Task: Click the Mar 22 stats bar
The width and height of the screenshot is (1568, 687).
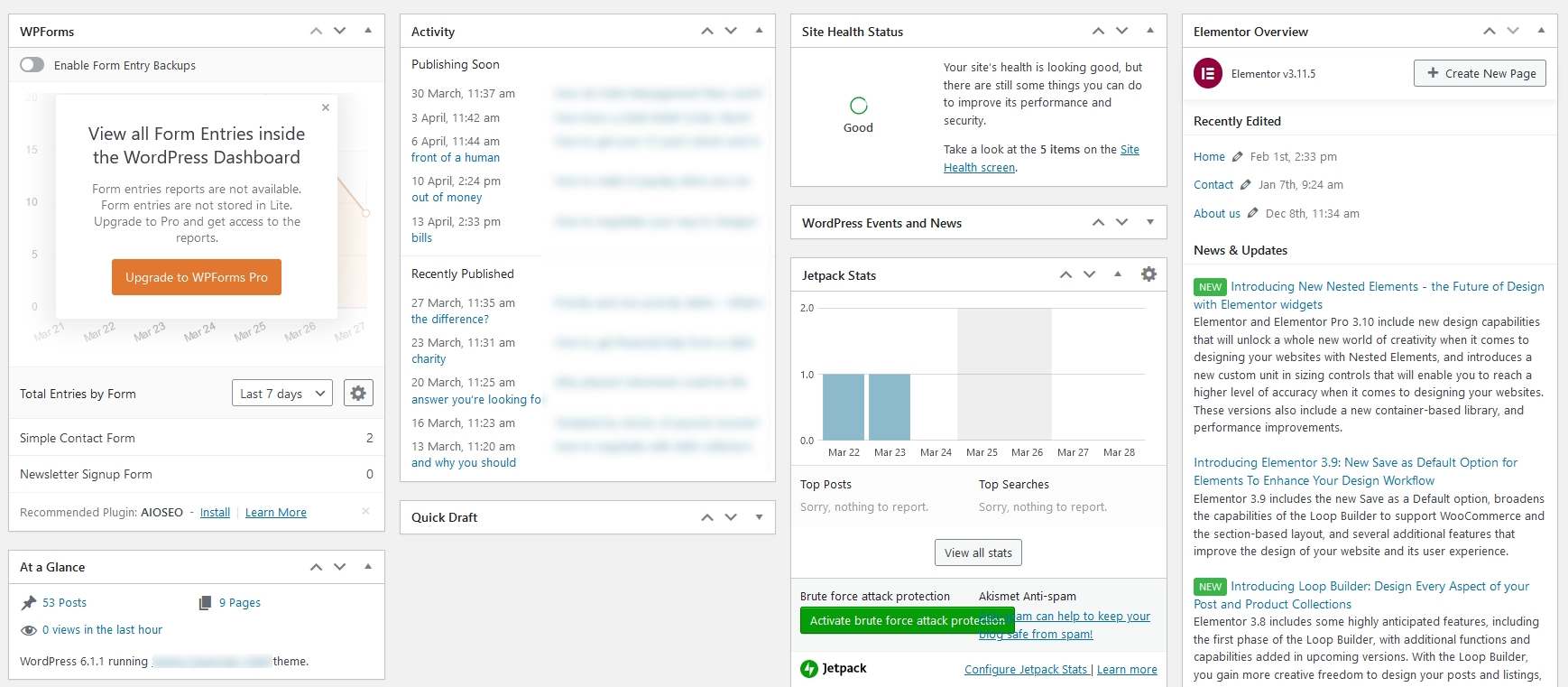Action: (844, 407)
